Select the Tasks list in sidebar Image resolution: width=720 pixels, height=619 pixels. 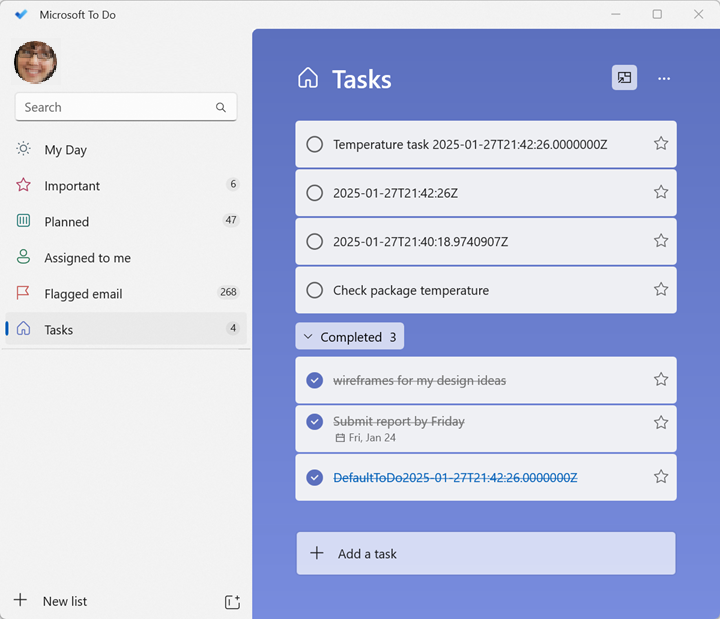126,329
